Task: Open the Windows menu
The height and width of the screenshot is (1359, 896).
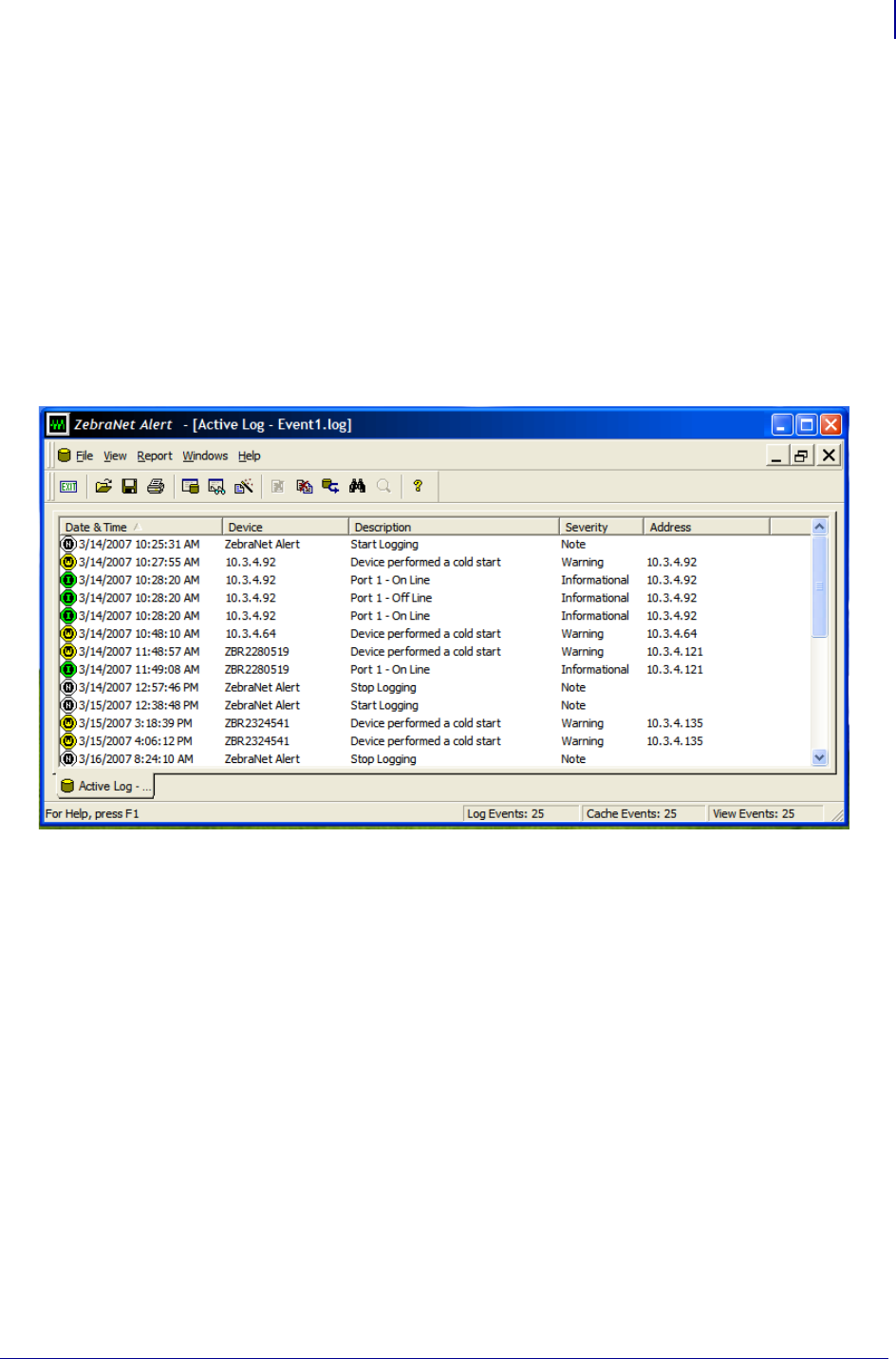Action: 205,456
